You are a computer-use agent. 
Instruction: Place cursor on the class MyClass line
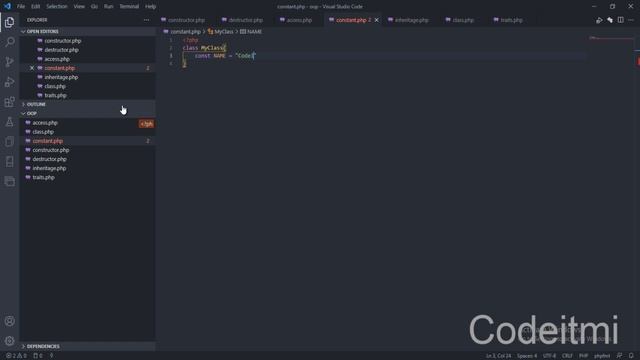[x=204, y=48]
